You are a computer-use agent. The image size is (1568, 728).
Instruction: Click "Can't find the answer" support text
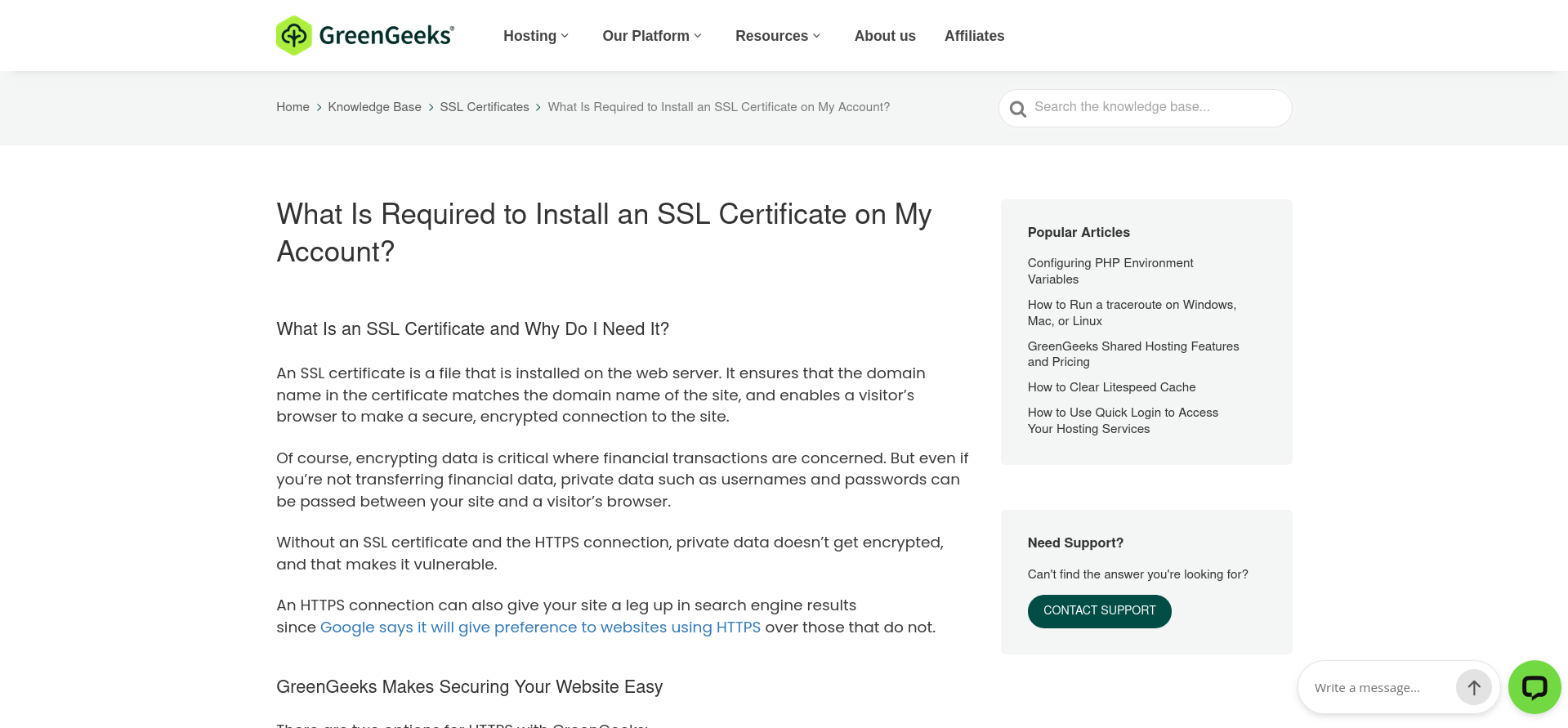(1137, 574)
